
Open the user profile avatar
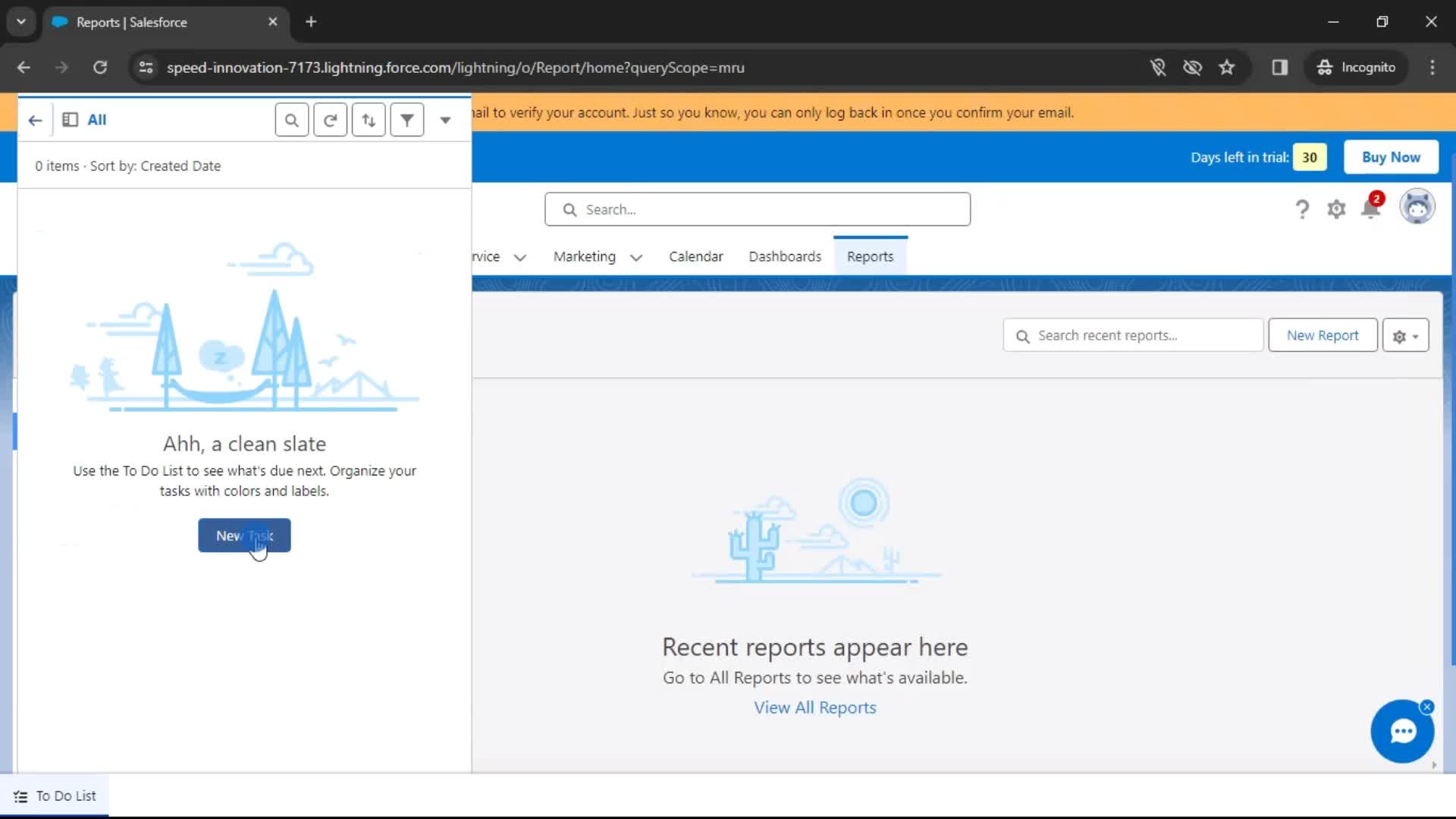pos(1417,206)
